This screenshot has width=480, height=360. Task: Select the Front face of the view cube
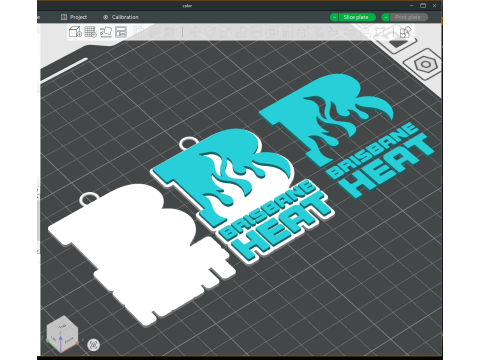[x=69, y=340]
